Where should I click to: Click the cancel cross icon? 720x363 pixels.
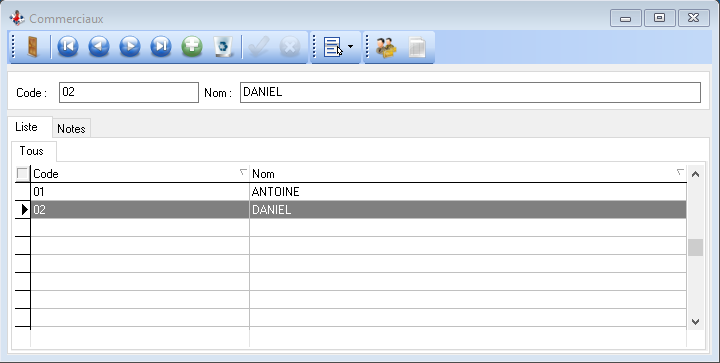coord(290,46)
